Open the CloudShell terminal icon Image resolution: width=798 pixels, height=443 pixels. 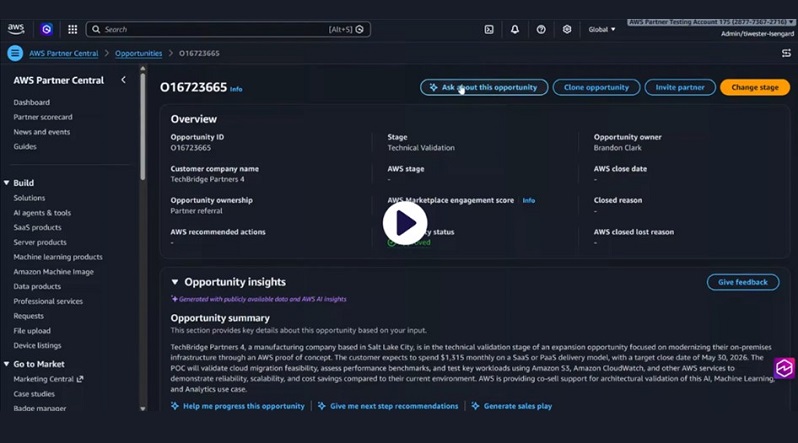(489, 30)
